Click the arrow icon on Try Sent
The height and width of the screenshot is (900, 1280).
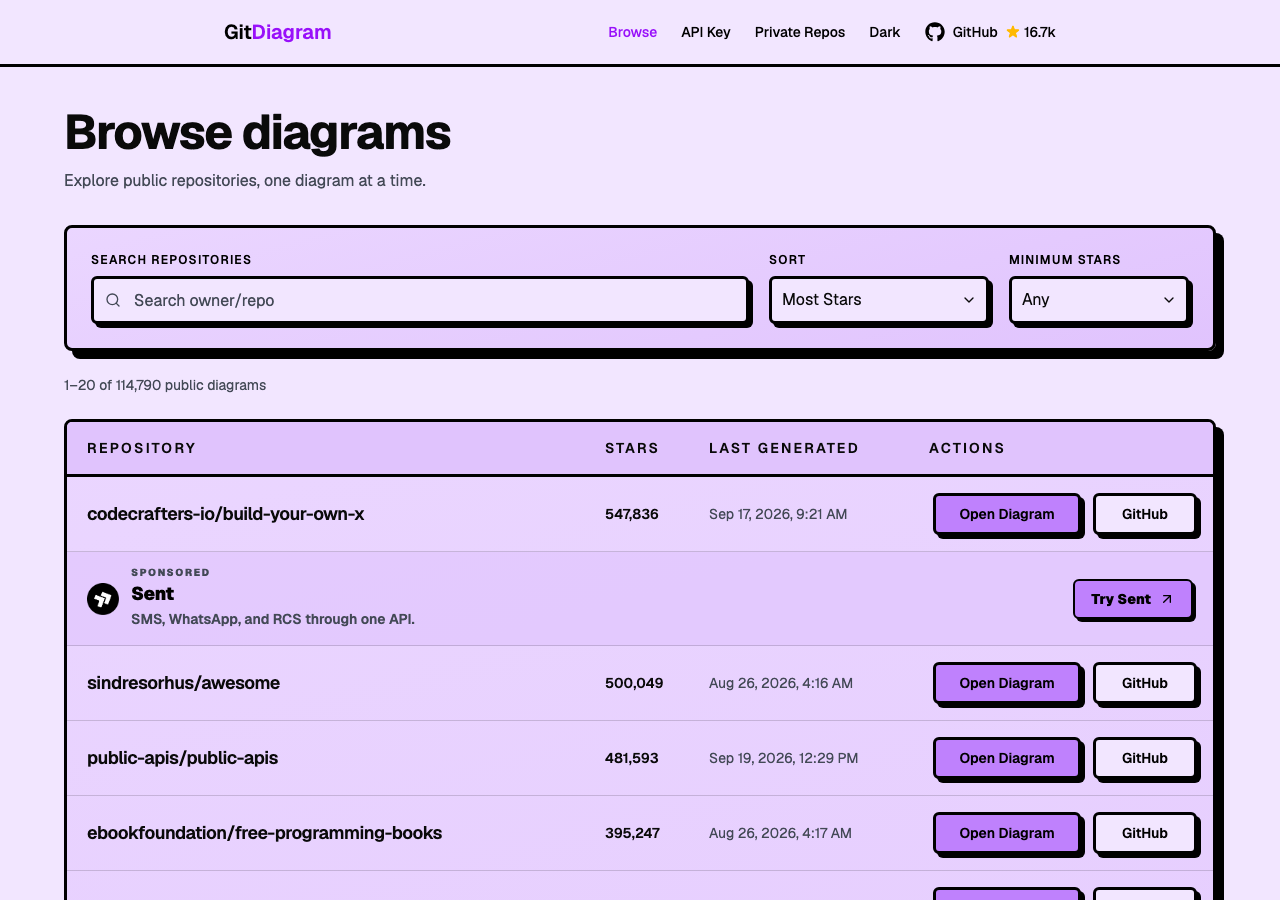tap(1166, 599)
